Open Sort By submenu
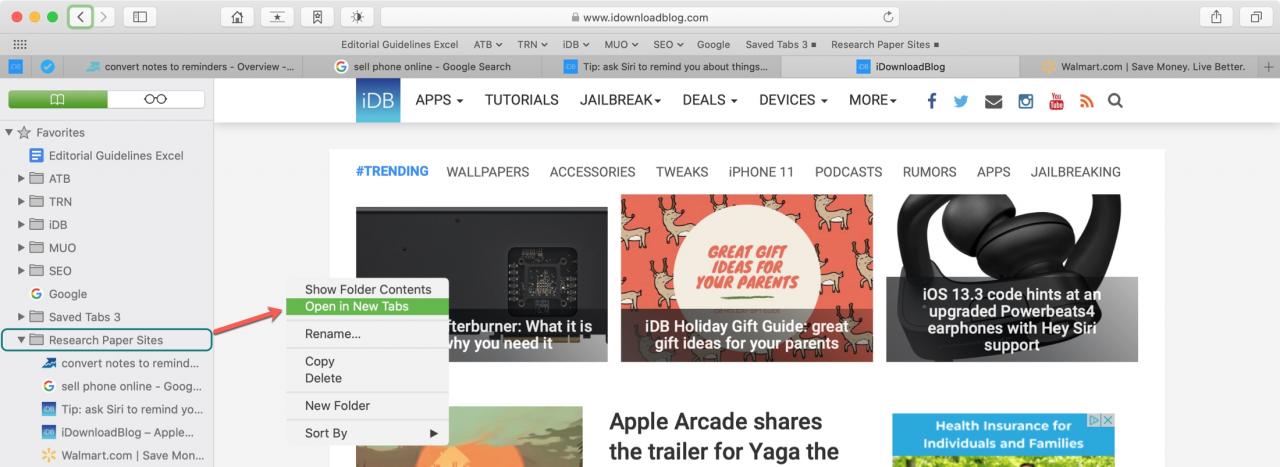 (x=368, y=433)
